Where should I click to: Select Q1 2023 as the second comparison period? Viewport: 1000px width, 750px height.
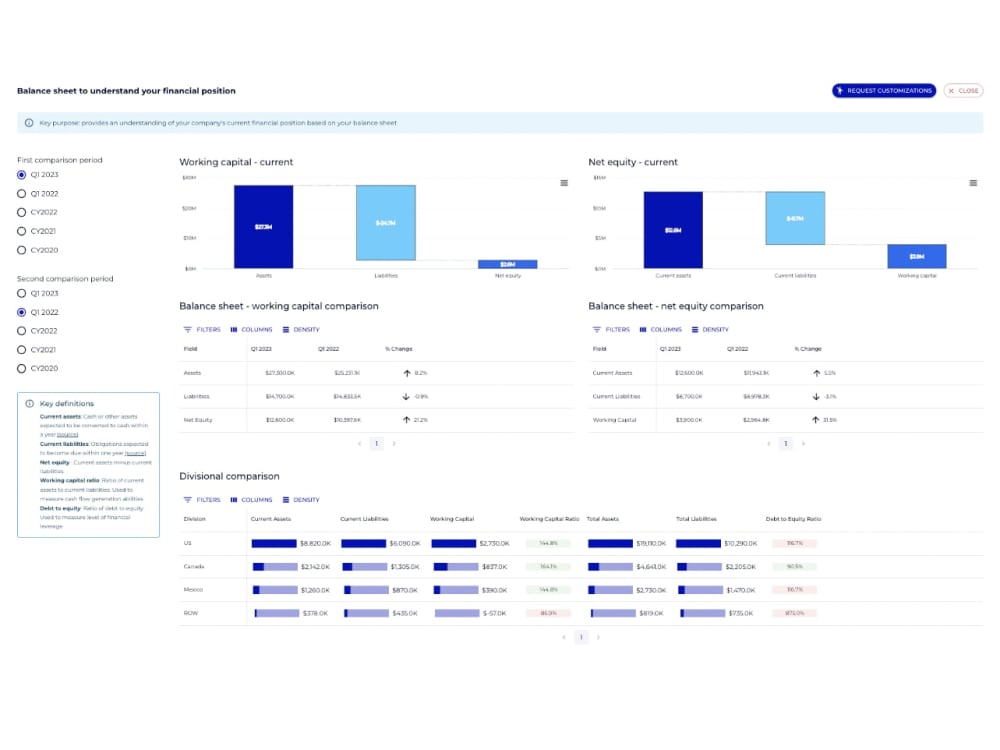[x=22, y=293]
